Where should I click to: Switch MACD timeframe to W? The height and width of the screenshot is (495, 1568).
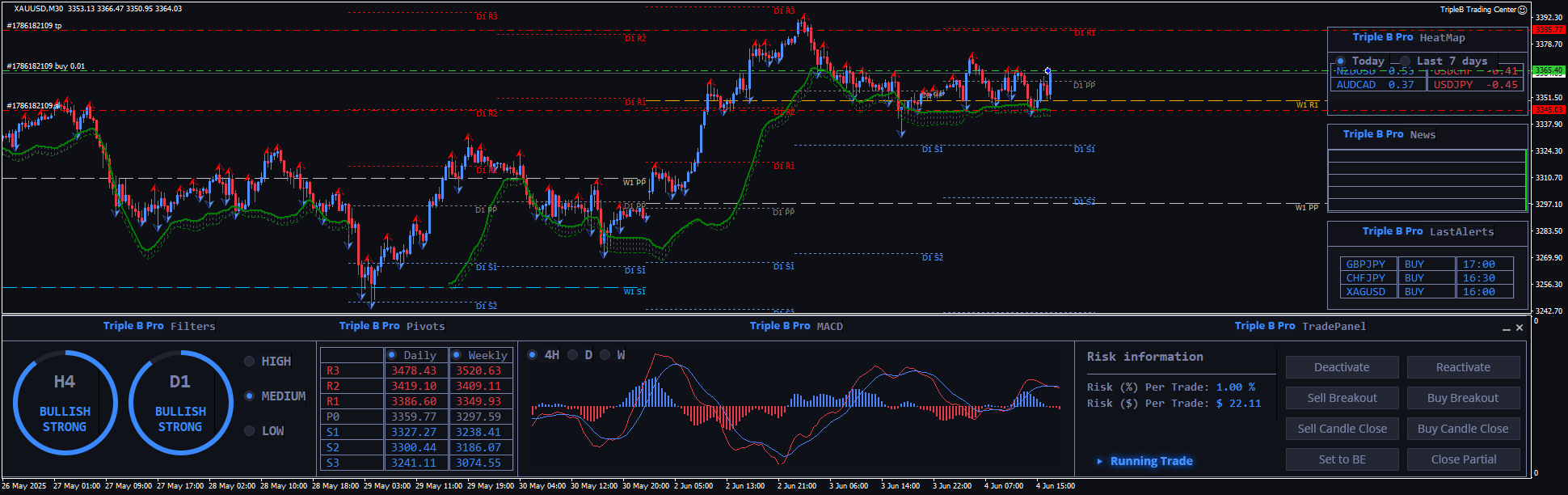pos(605,355)
